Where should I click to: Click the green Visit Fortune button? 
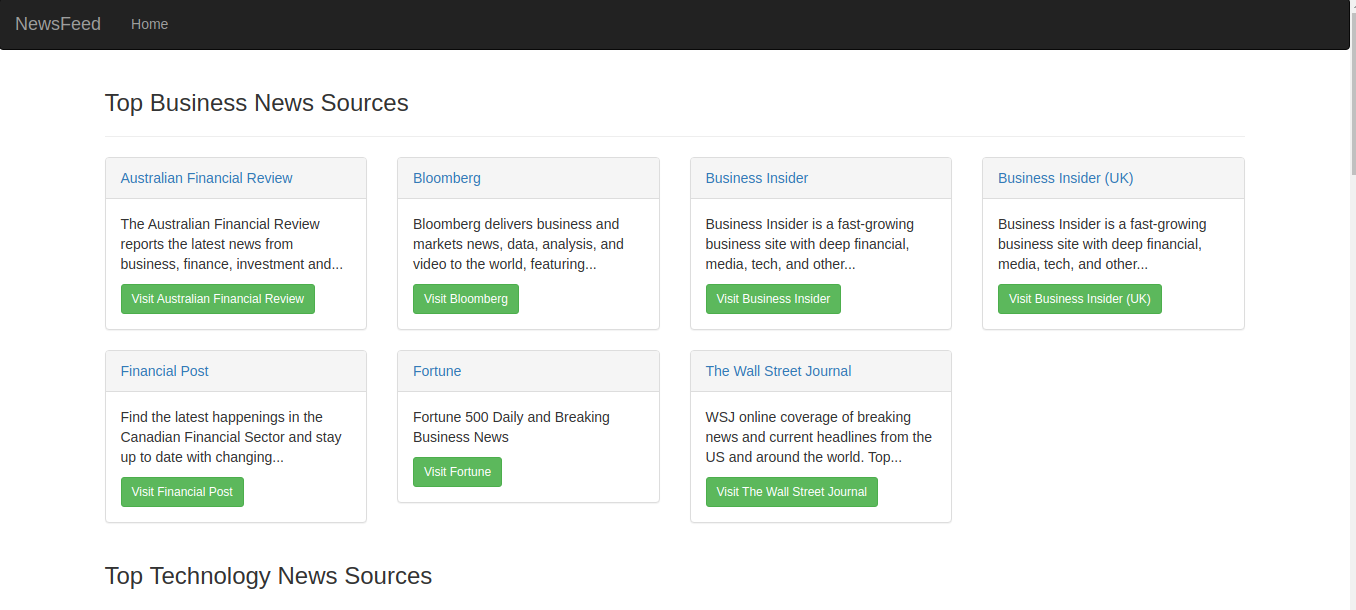tap(457, 472)
